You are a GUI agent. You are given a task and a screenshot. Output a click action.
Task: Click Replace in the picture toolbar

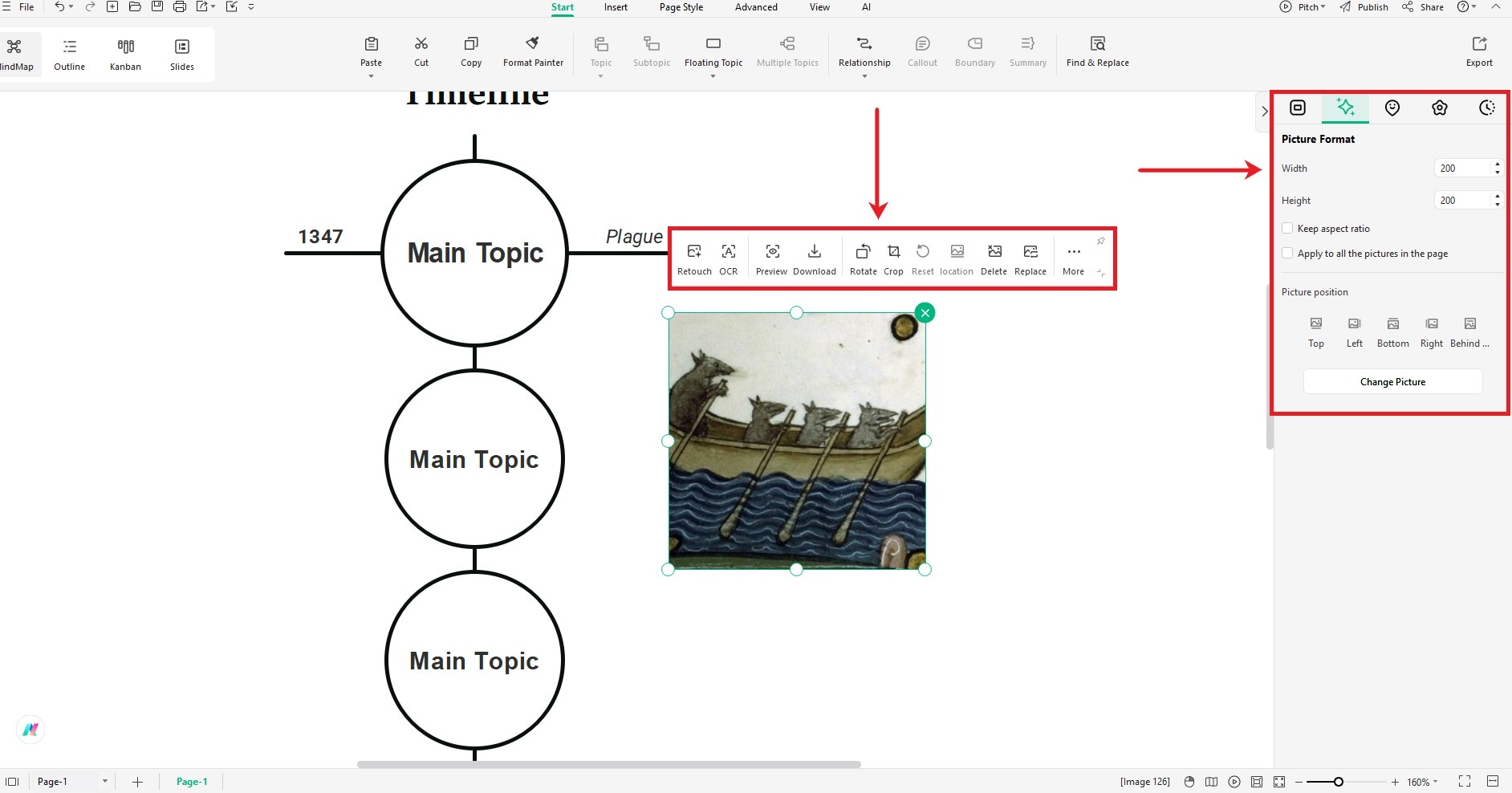coord(1030,259)
